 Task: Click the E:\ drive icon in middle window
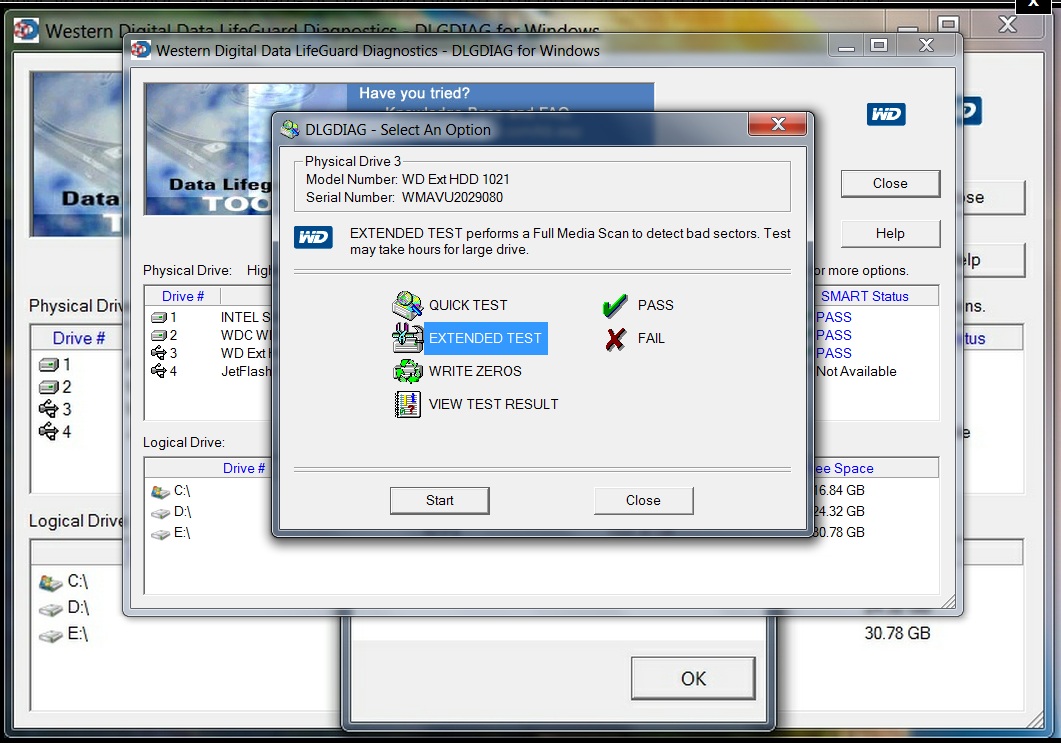pyautogui.click(x=160, y=534)
